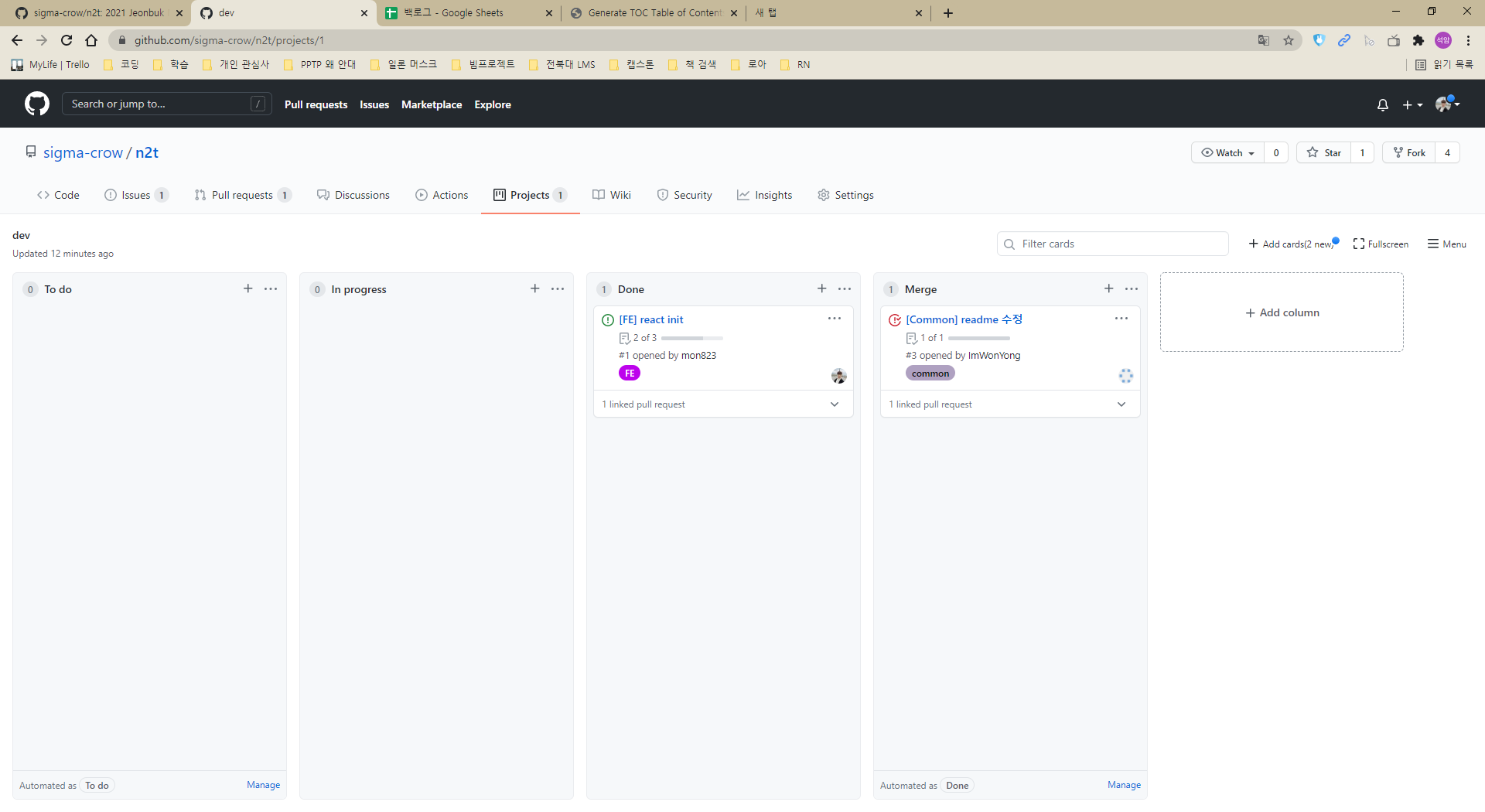This screenshot has height=812, width=1485.
Task: Open Merge column options menu
Action: point(1132,288)
